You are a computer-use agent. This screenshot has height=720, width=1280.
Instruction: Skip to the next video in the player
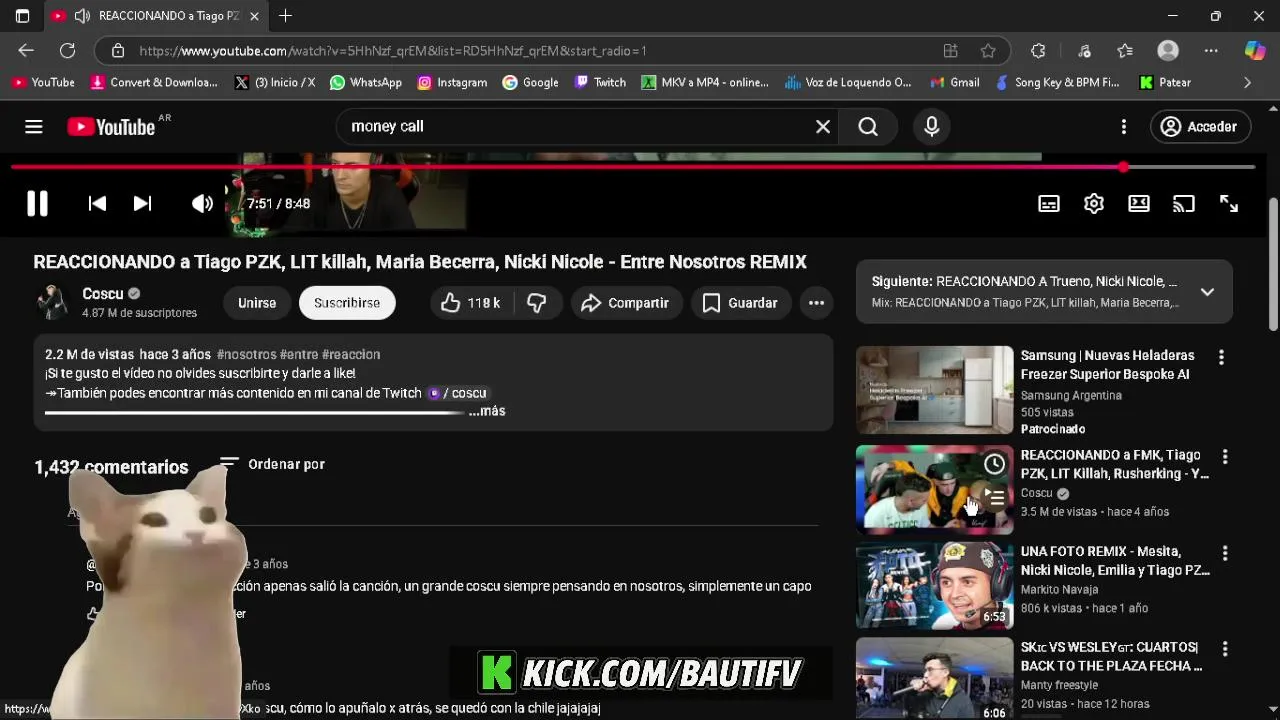(x=142, y=203)
